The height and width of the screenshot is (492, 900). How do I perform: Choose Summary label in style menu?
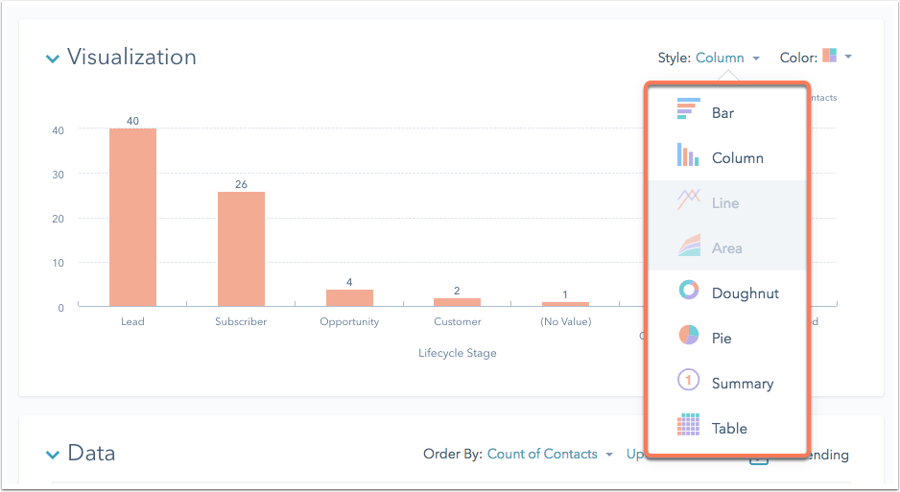[742, 383]
